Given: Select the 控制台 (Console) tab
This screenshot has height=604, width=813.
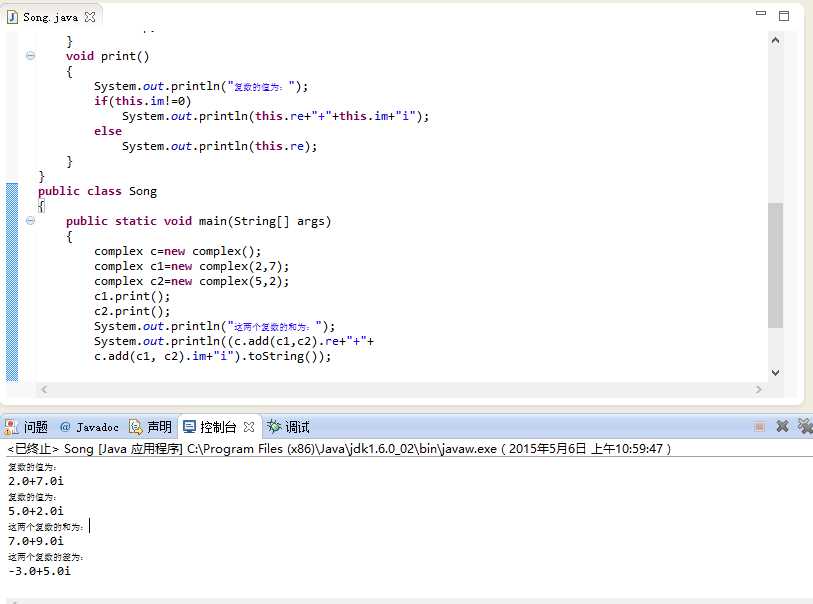Looking at the screenshot, I should [x=211, y=427].
